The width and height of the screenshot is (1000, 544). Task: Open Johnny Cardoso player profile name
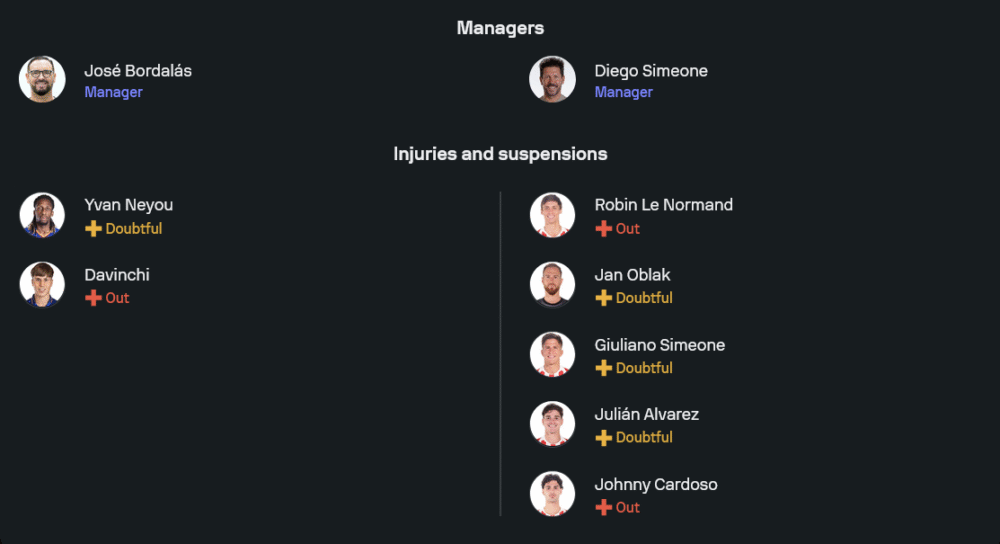(x=655, y=484)
